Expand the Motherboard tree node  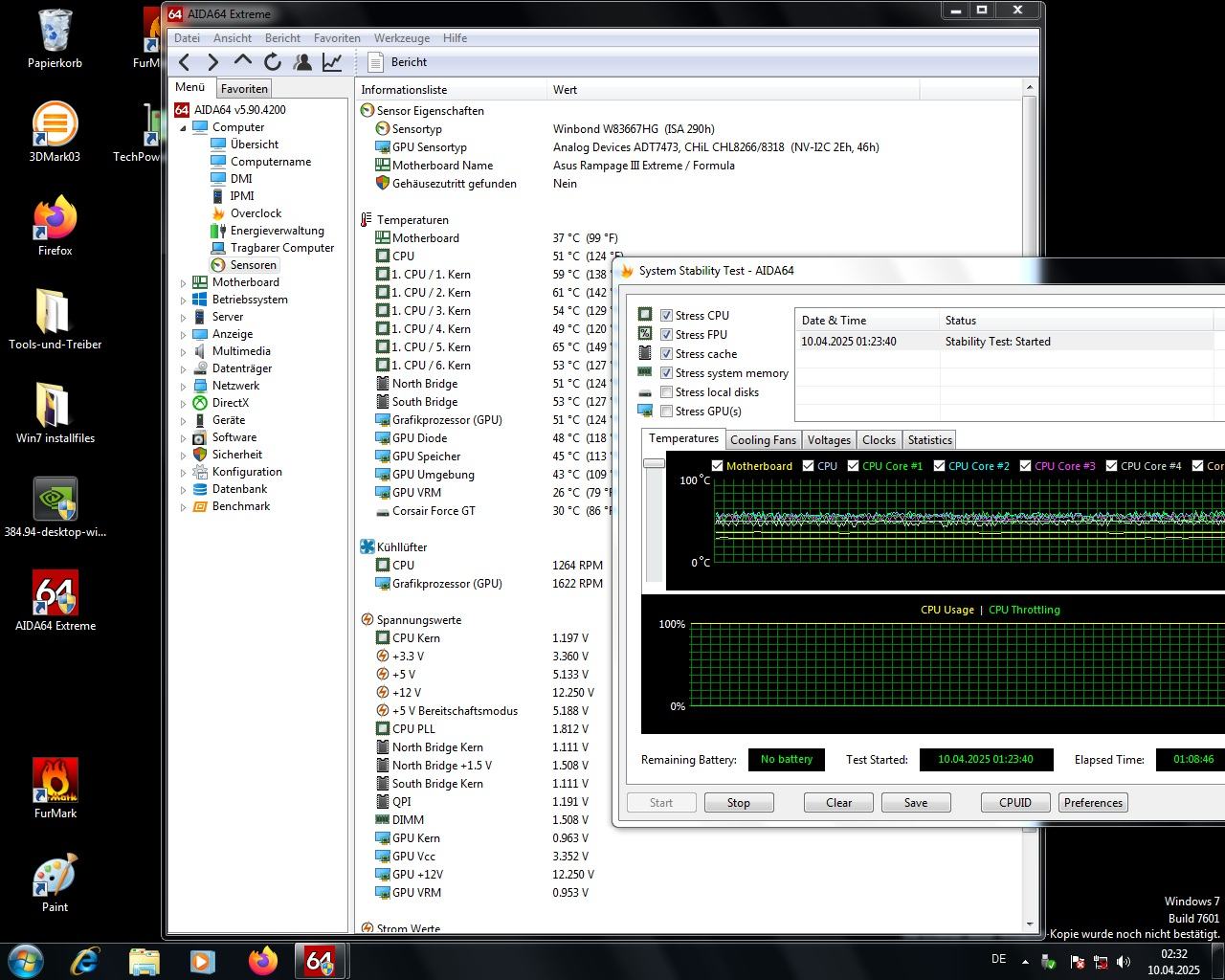(184, 282)
